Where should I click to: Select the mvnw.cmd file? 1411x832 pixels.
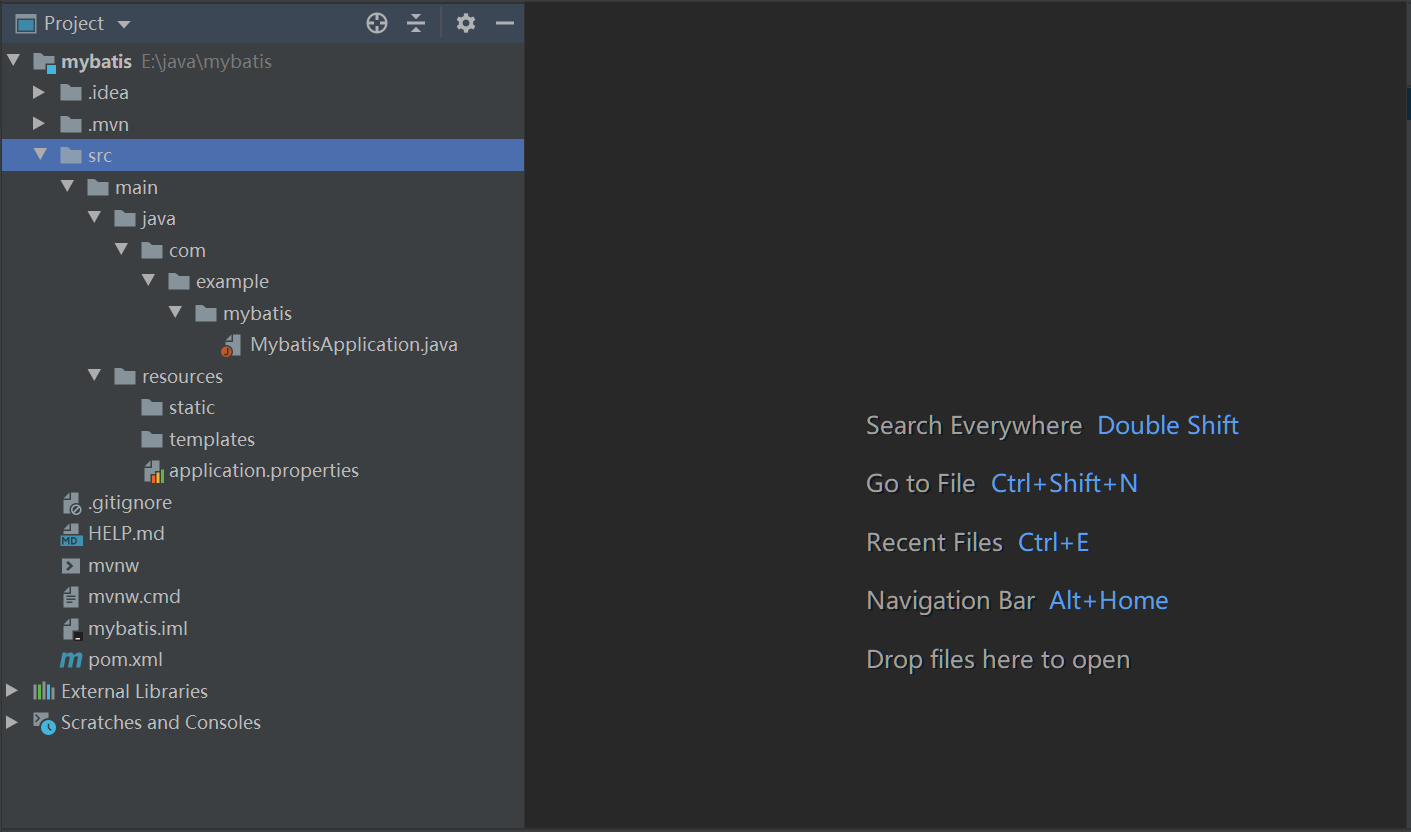click(x=134, y=597)
